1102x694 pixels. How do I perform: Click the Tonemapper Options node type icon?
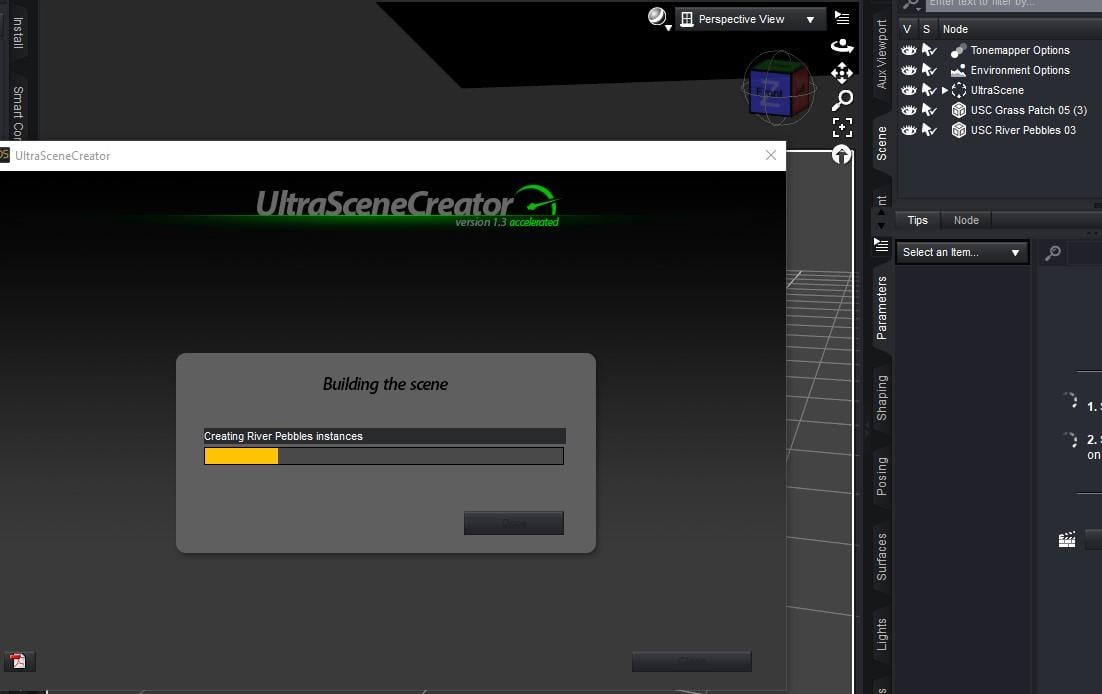click(958, 50)
